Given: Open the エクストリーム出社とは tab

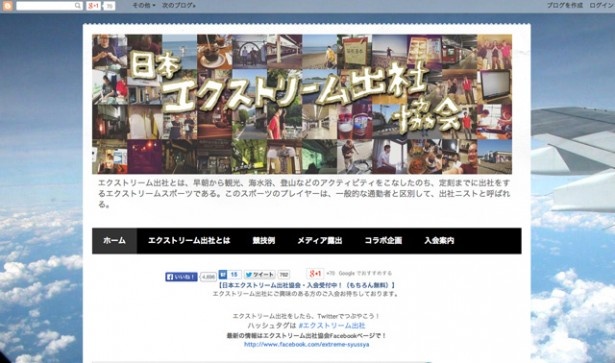Looking at the screenshot, I should 189,241.
